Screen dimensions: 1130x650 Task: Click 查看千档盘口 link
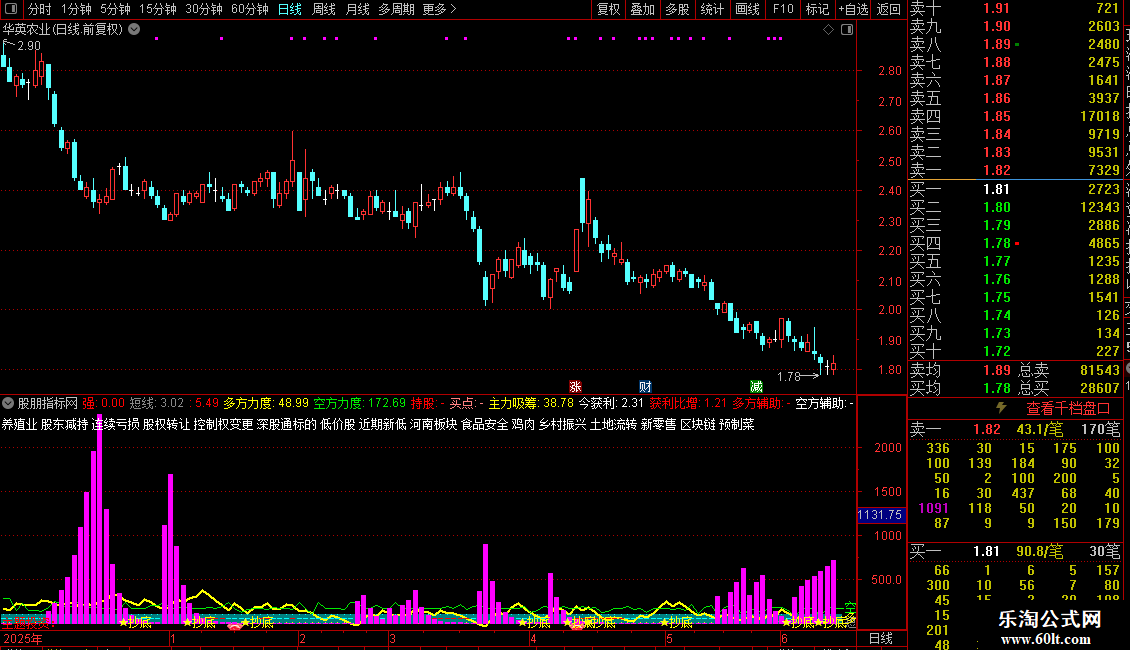click(1068, 408)
